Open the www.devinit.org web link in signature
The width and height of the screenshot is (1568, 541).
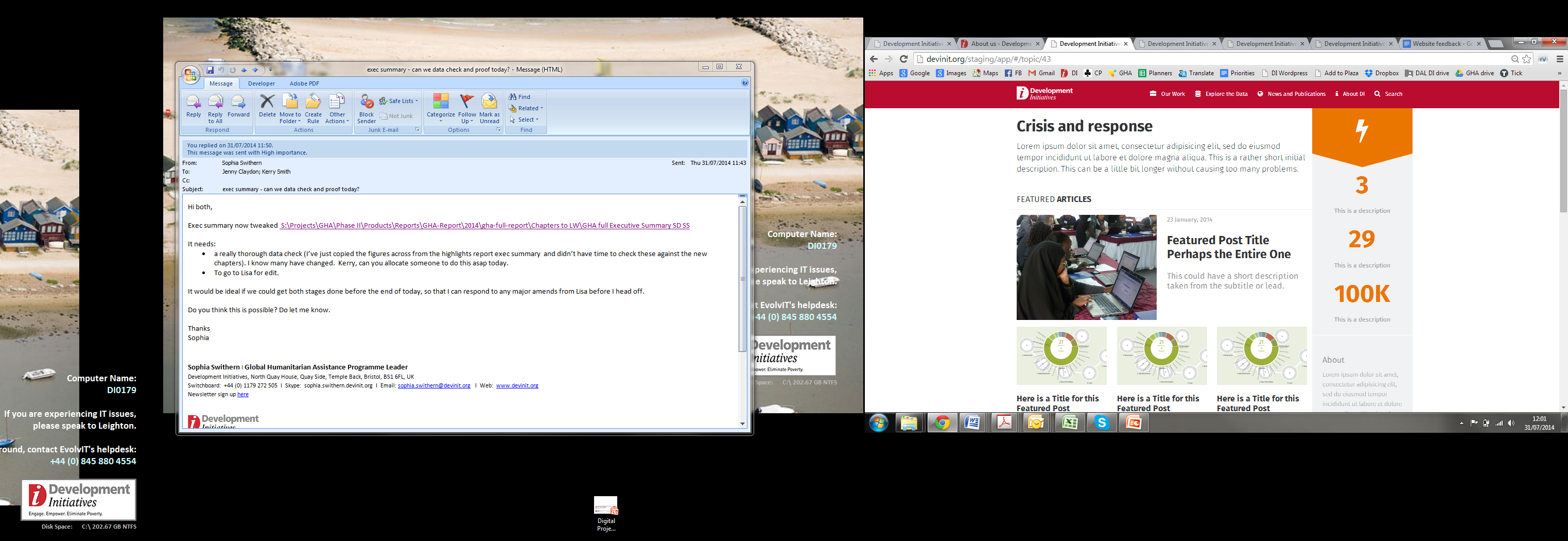(517, 385)
